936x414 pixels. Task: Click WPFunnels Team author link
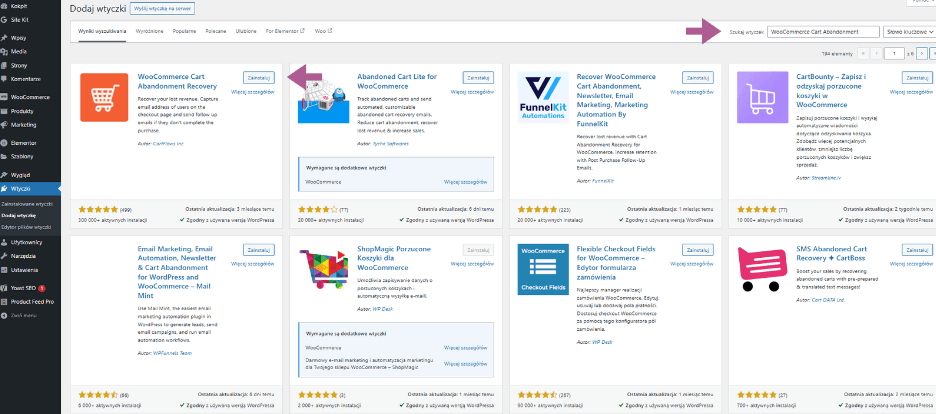tap(171, 353)
